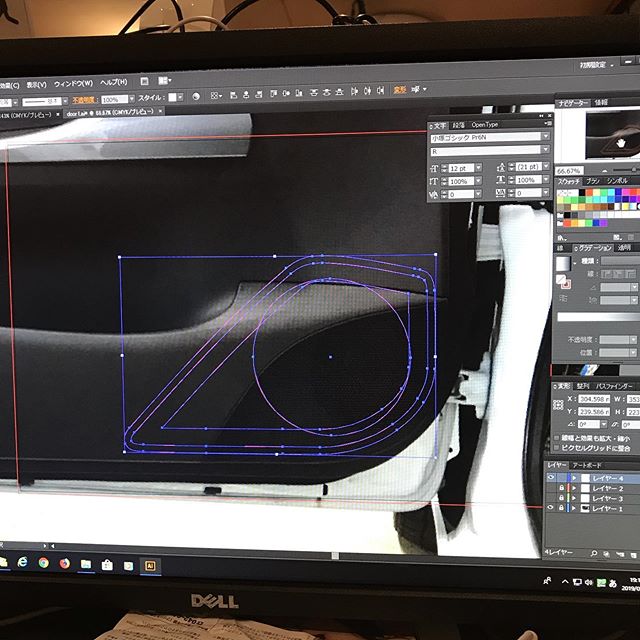This screenshot has height=640, width=640.
Task: Select the black swatch in the Swatches panel
Action: 582,192
